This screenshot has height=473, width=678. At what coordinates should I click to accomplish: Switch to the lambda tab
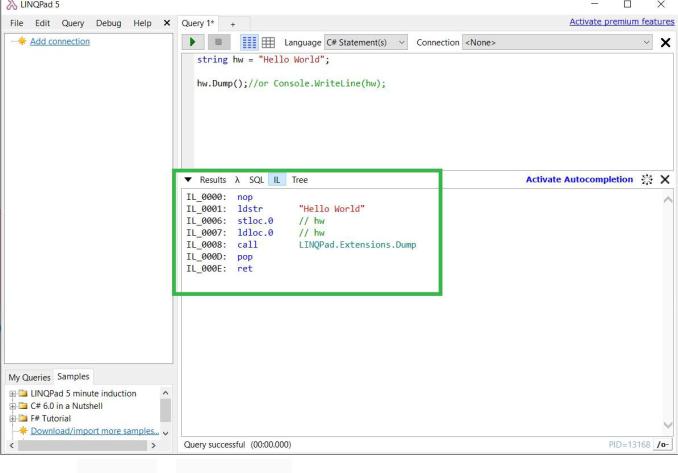[x=237, y=180]
